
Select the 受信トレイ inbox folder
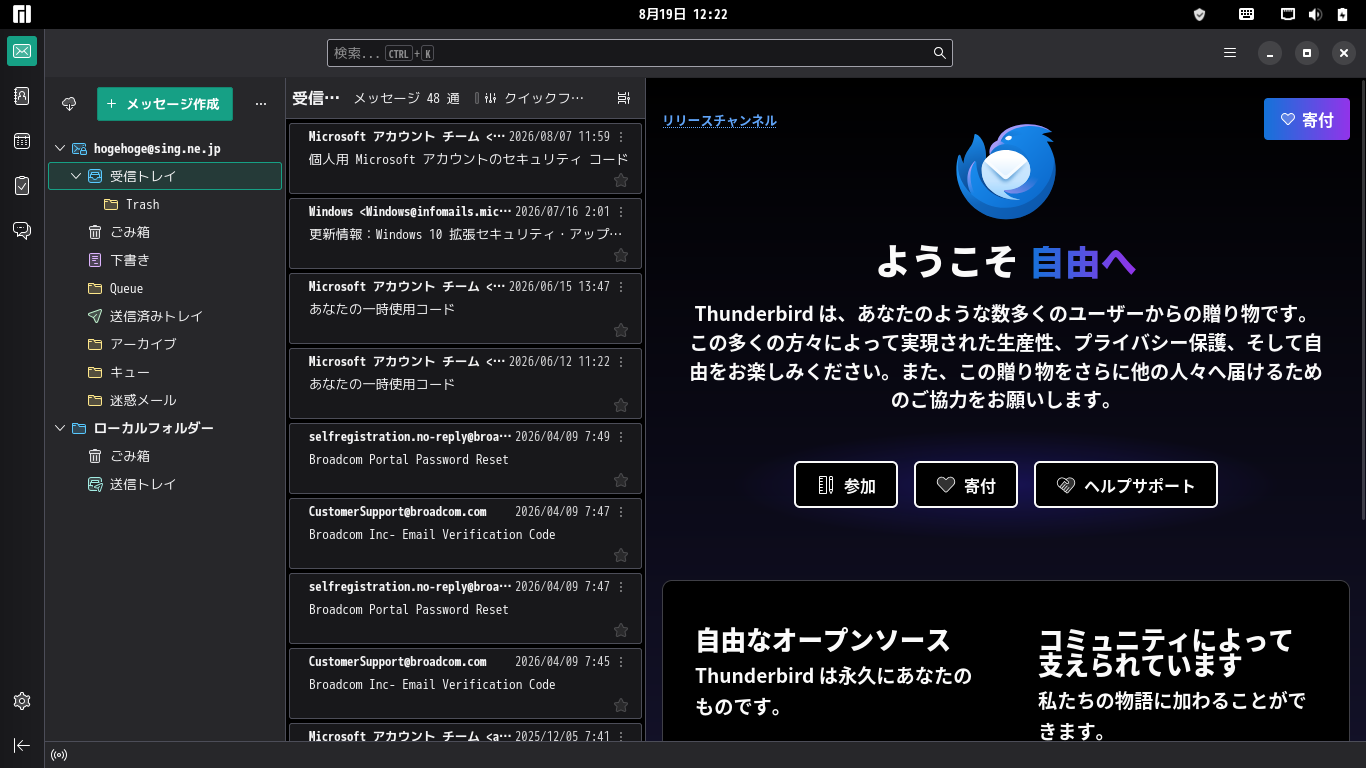click(165, 176)
